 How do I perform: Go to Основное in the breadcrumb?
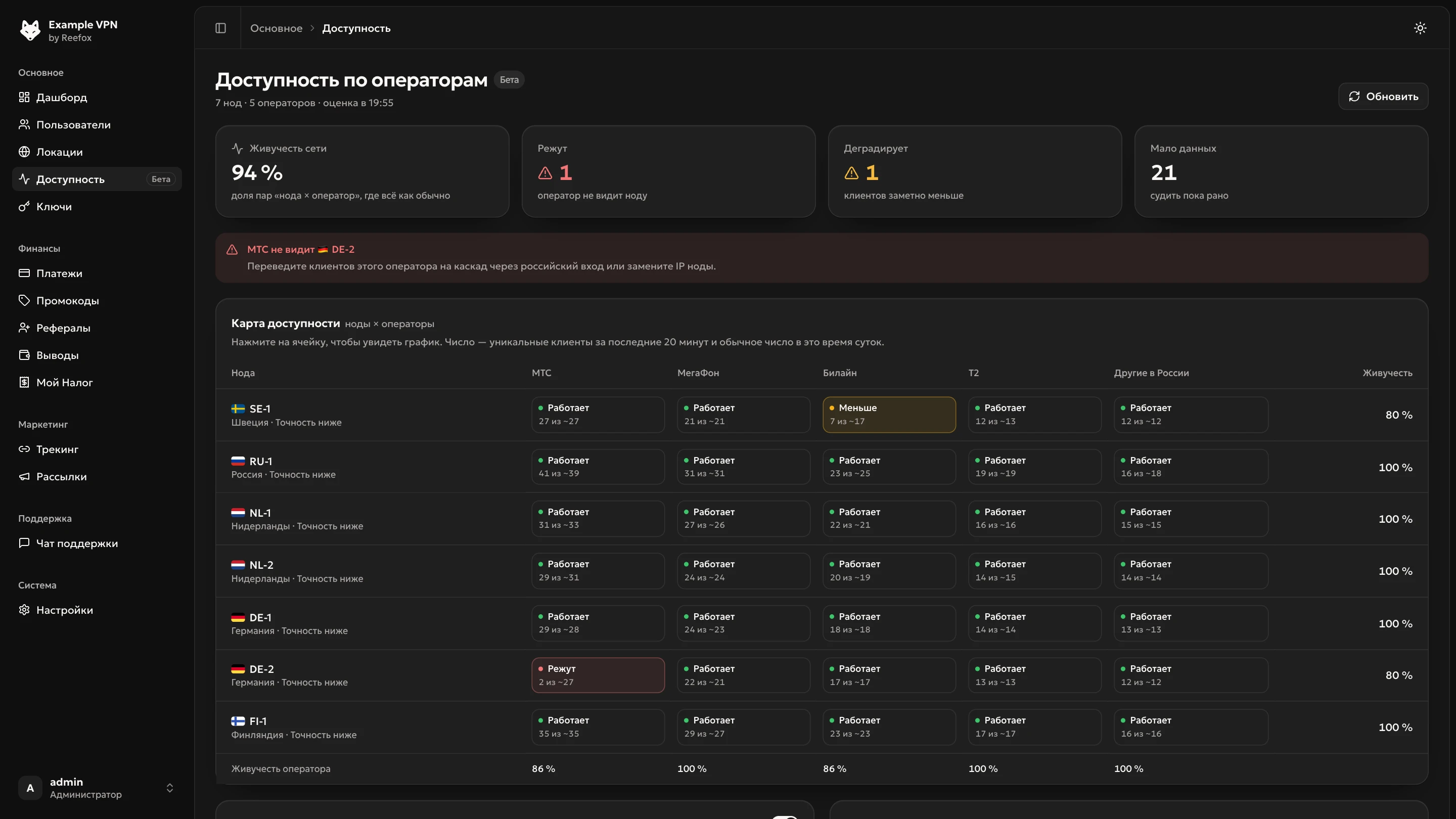(x=277, y=28)
